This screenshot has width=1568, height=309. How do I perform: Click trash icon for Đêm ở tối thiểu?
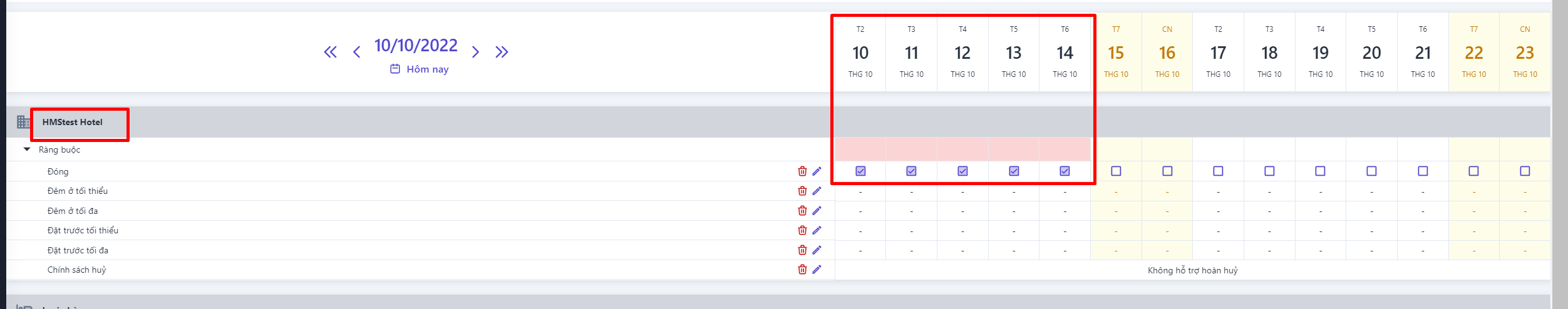802,191
